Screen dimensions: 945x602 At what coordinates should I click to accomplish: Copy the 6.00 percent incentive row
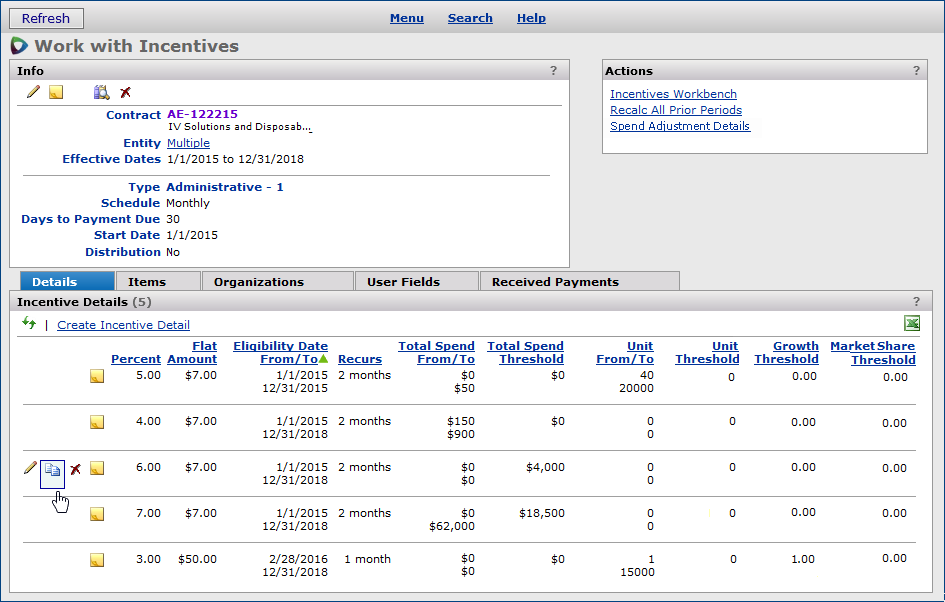[x=53, y=469]
